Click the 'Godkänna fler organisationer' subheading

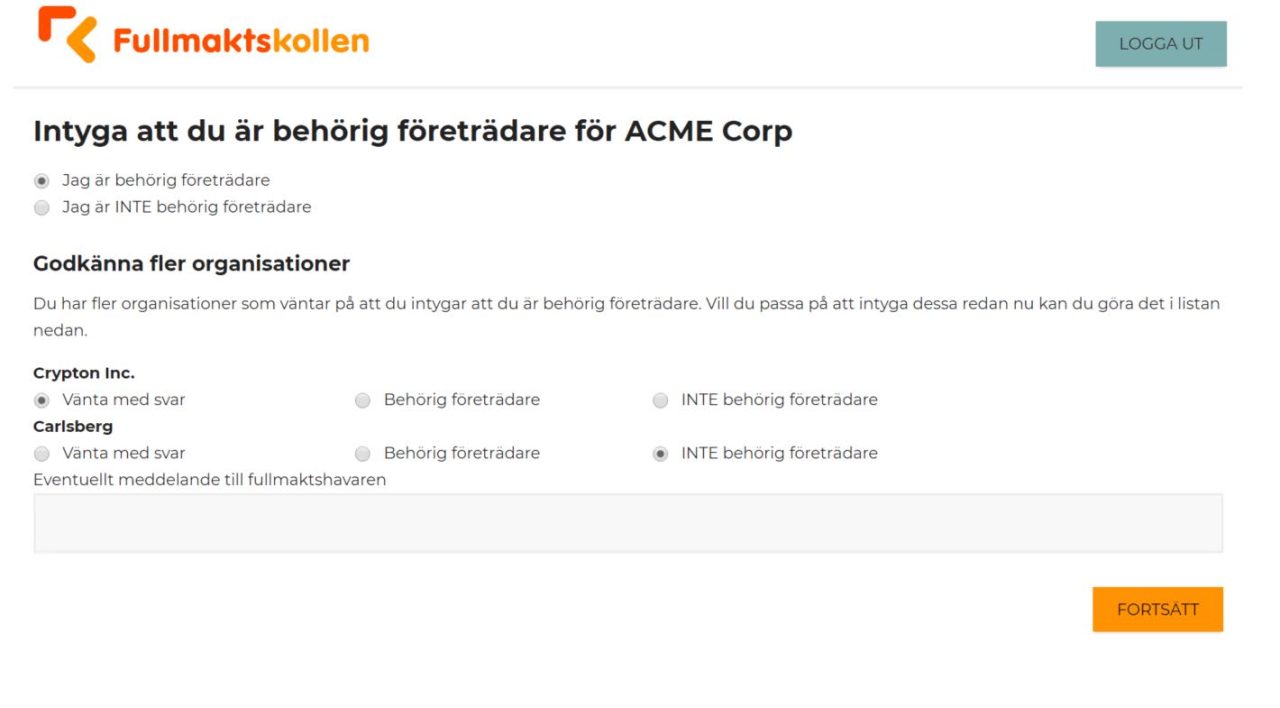click(191, 264)
